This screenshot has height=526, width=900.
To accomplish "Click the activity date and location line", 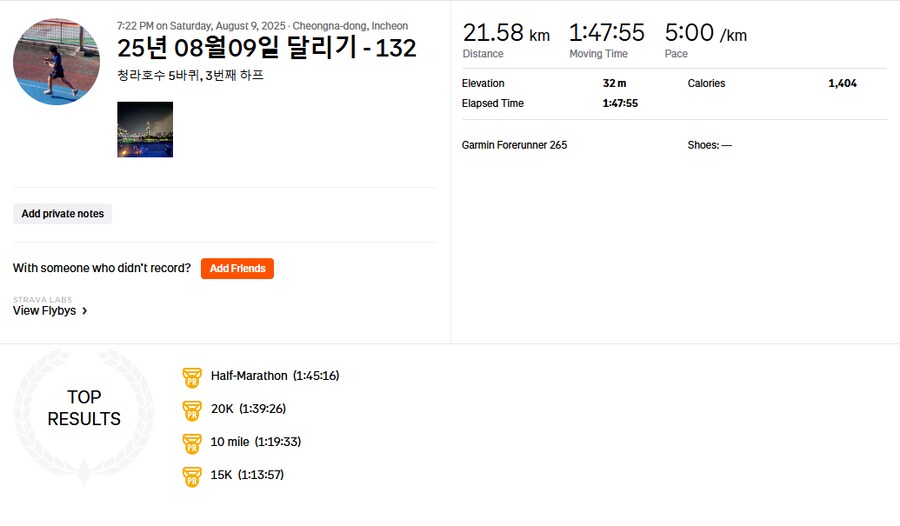I will pyautogui.click(x=262, y=26).
